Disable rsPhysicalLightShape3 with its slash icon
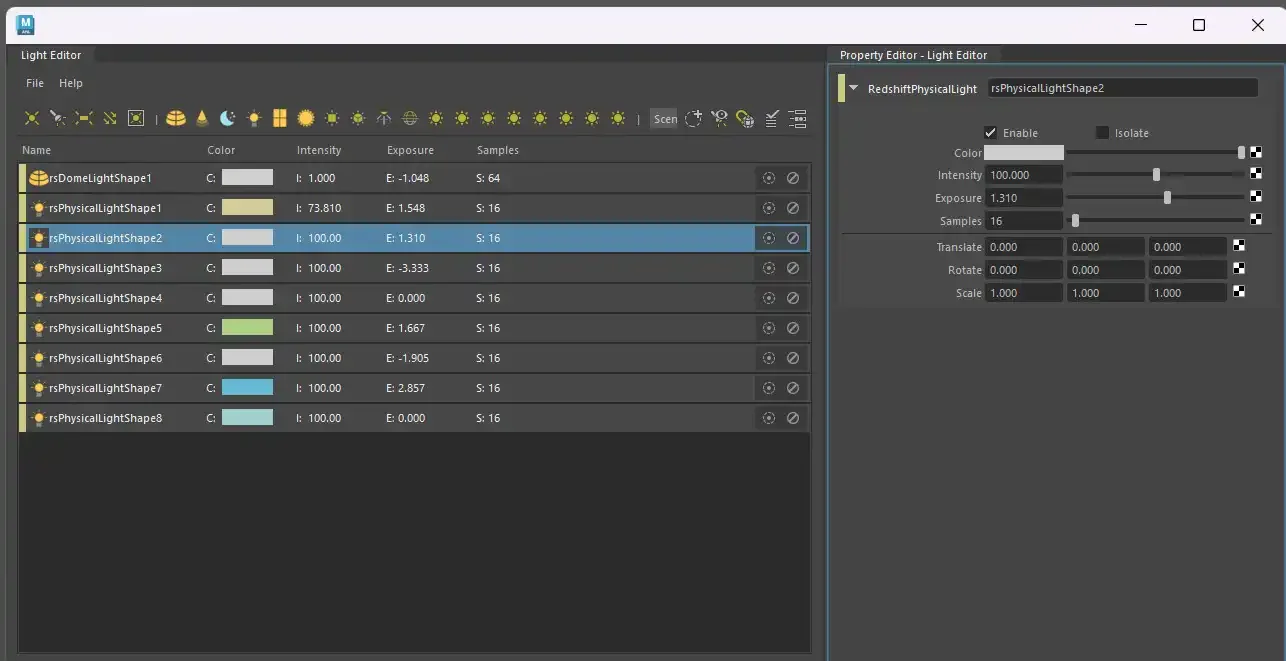 click(x=793, y=268)
